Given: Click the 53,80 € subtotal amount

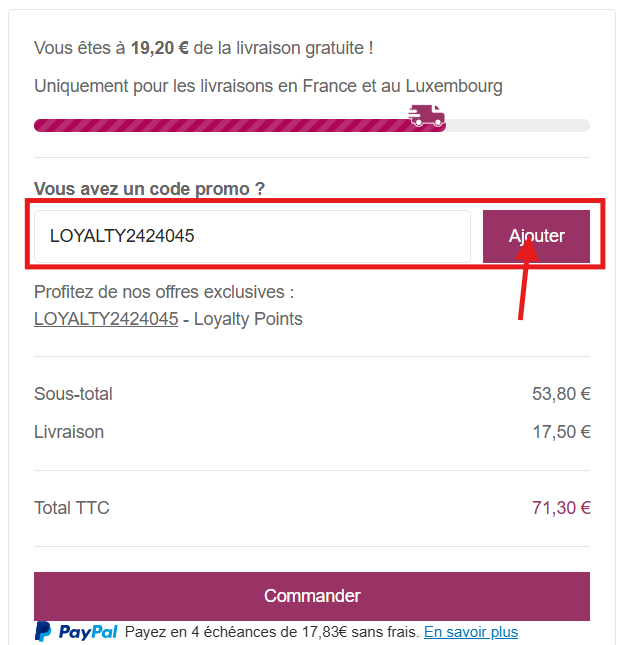Looking at the screenshot, I should point(561,394).
